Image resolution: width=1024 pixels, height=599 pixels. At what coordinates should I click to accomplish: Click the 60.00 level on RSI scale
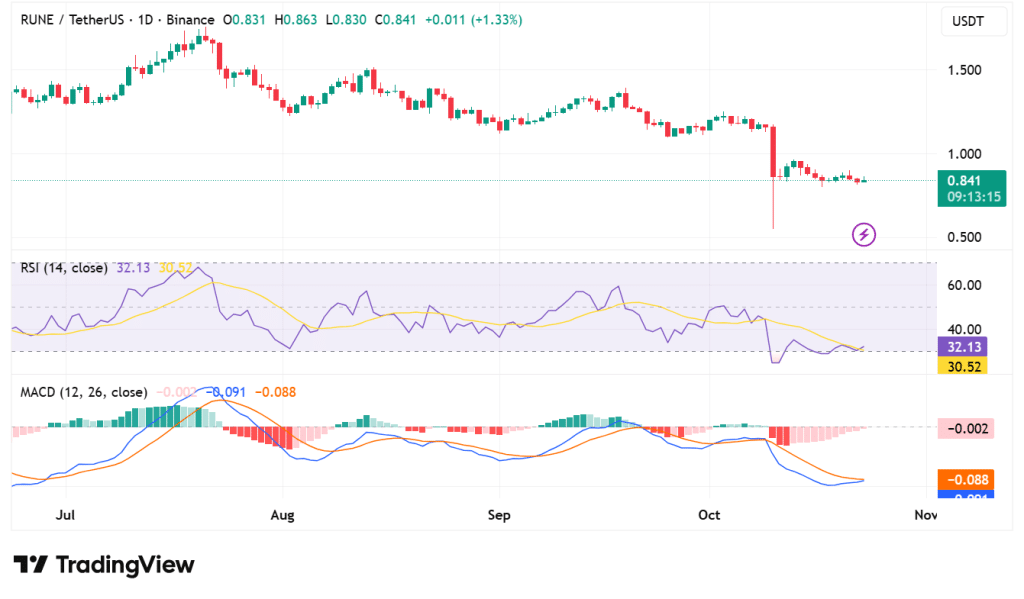click(963, 285)
